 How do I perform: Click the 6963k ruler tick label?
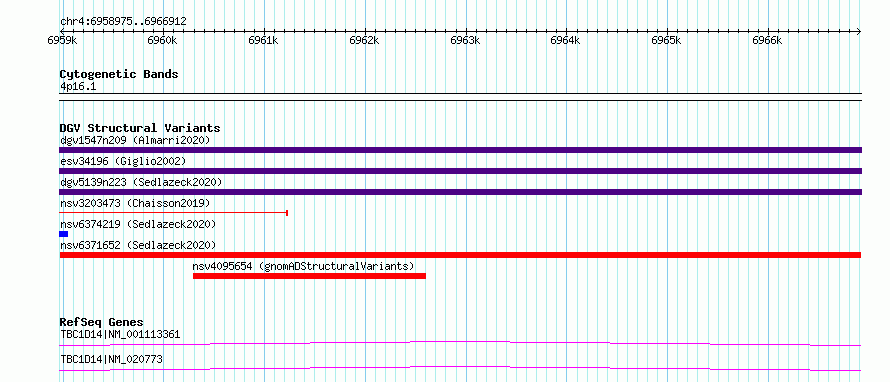tap(465, 40)
